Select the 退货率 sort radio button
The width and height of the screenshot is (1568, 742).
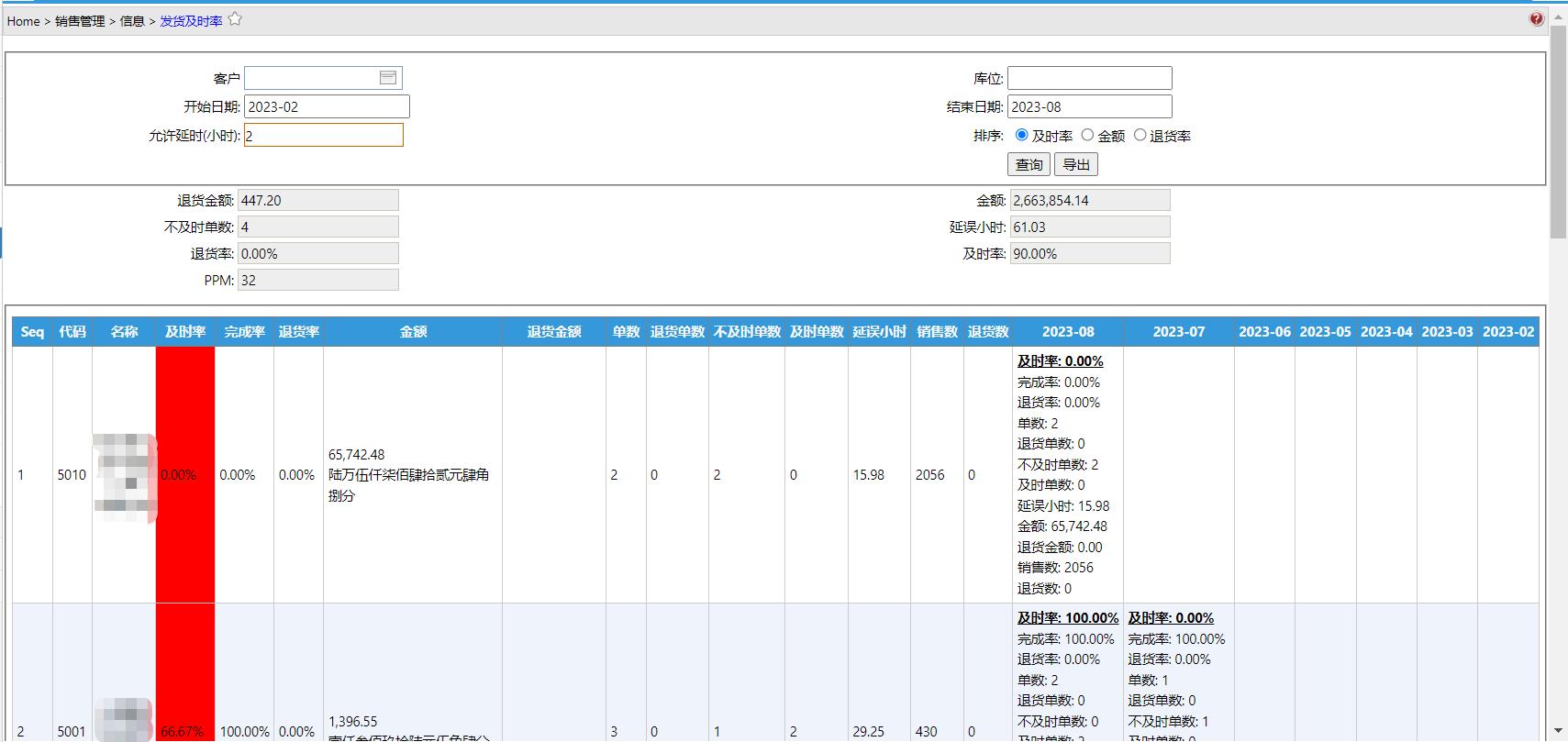[x=1140, y=135]
